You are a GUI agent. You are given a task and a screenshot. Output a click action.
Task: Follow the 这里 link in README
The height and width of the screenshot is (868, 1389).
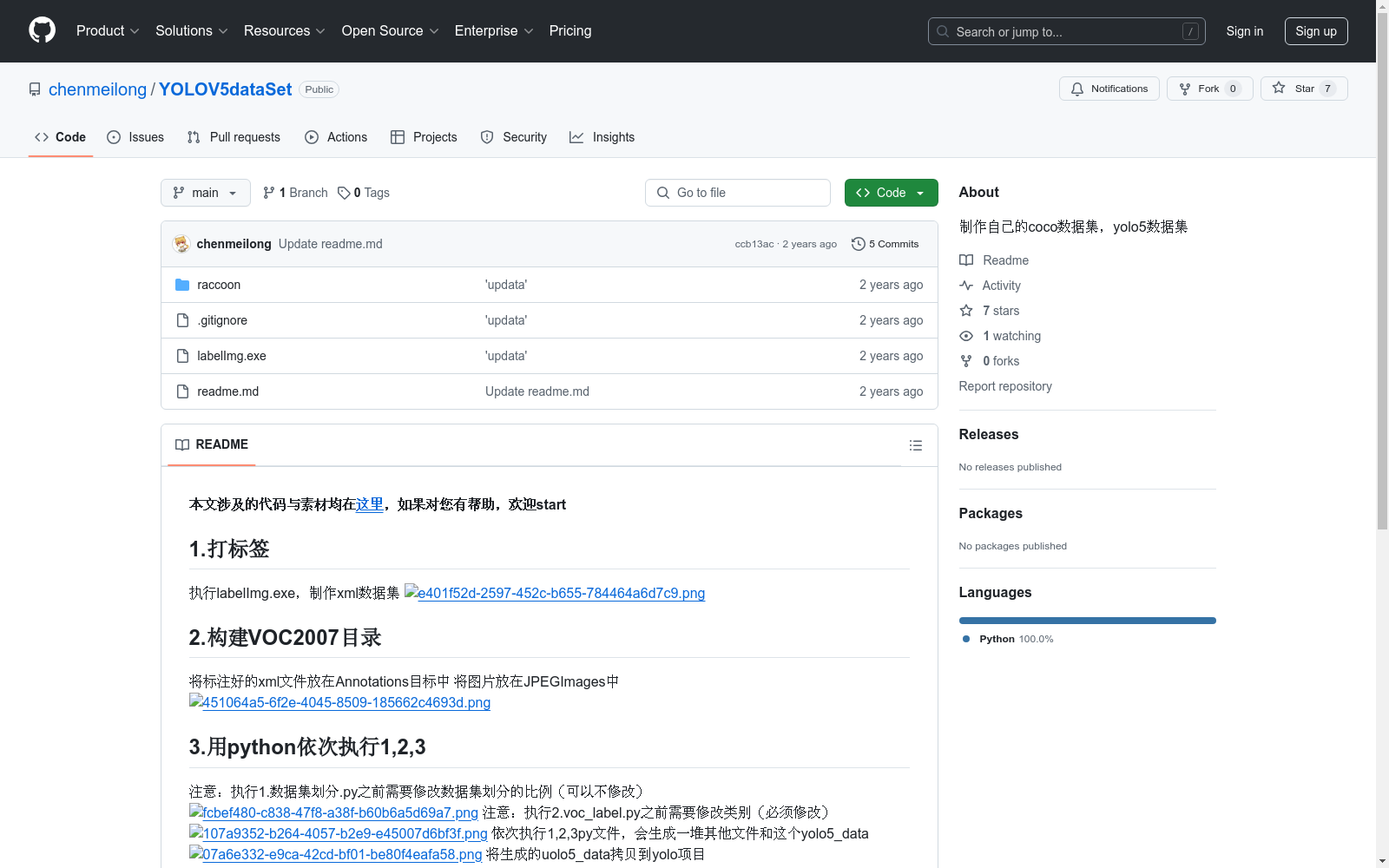tap(370, 504)
